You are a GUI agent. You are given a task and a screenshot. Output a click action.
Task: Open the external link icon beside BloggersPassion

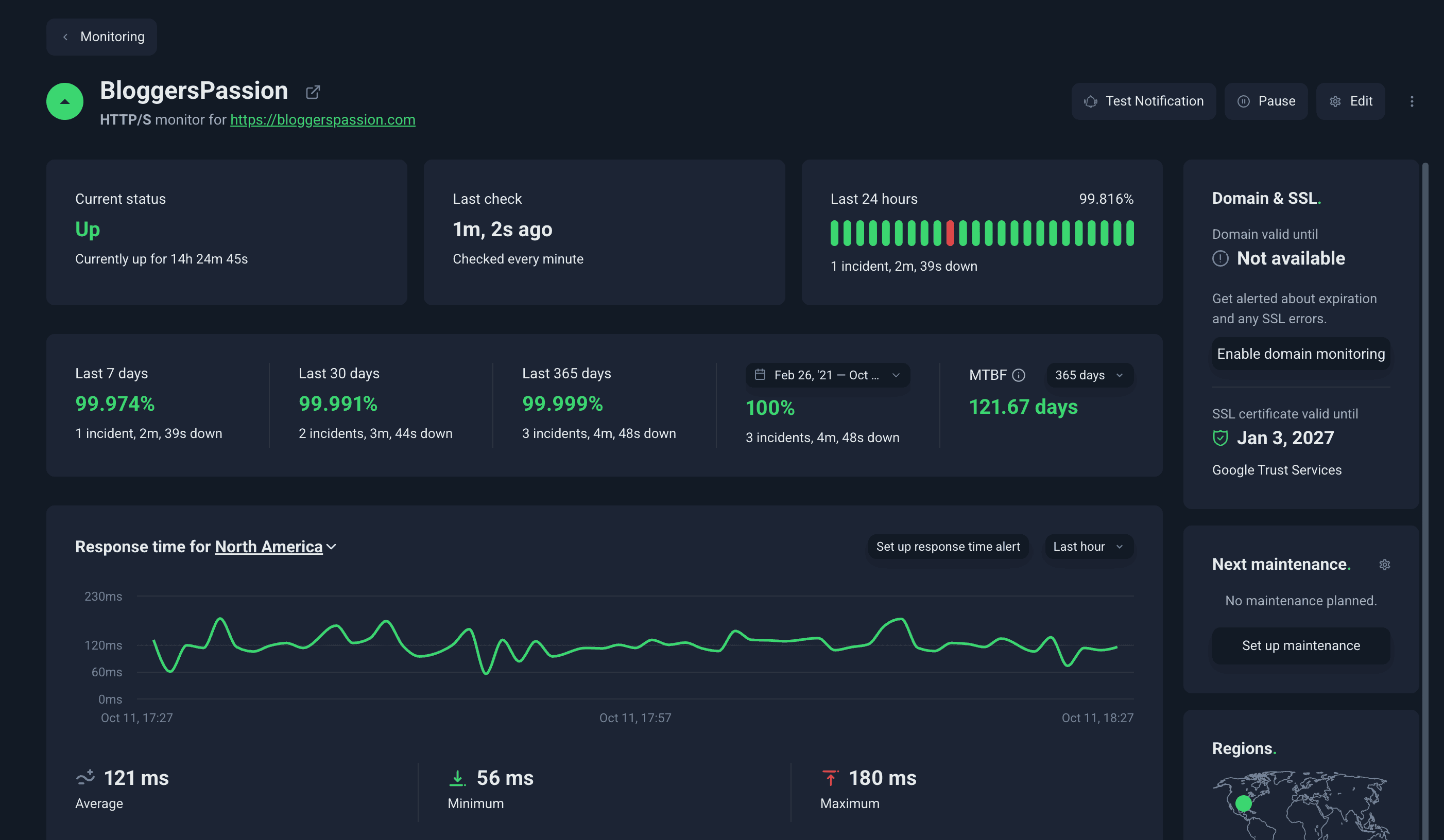(313, 92)
